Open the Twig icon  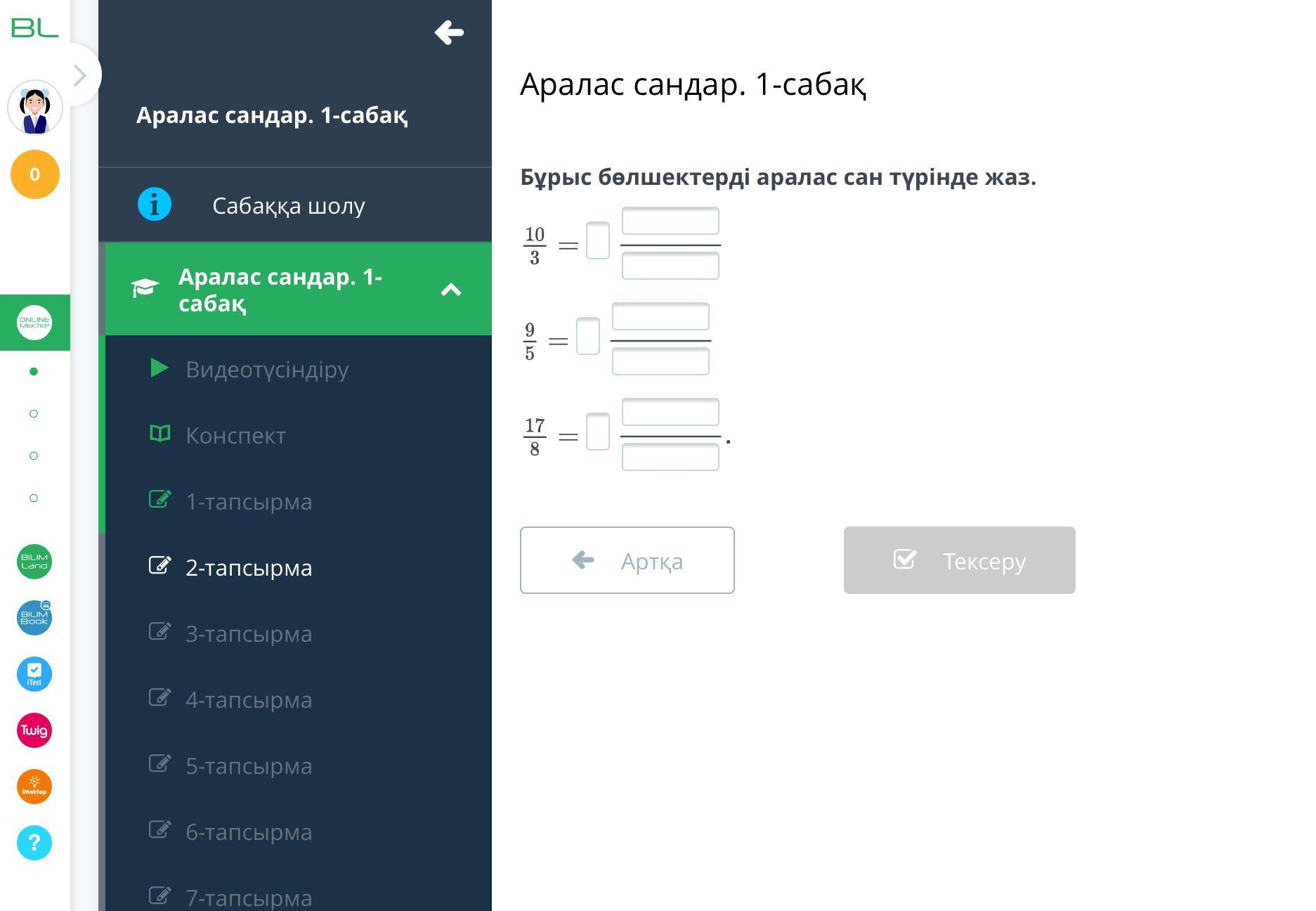(34, 730)
